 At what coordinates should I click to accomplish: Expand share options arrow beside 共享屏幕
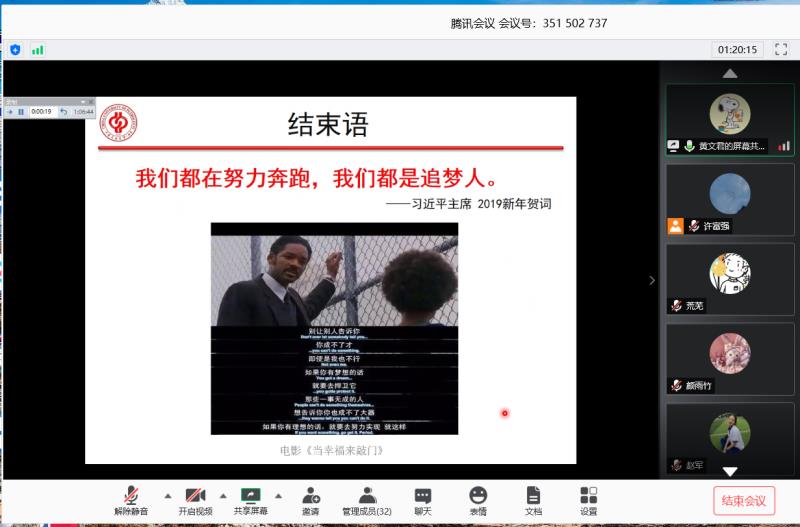click(278, 495)
